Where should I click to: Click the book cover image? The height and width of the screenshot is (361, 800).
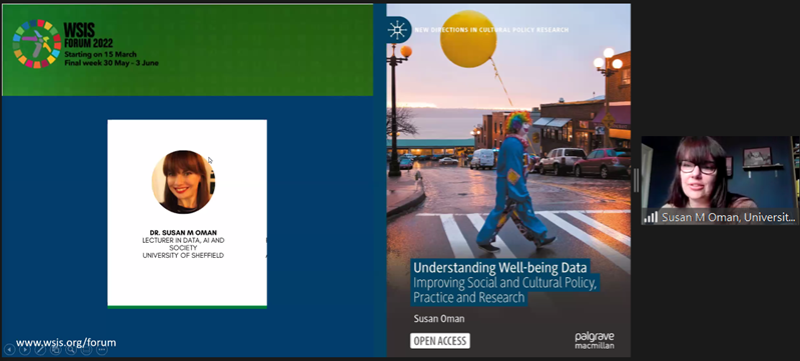[509, 180]
